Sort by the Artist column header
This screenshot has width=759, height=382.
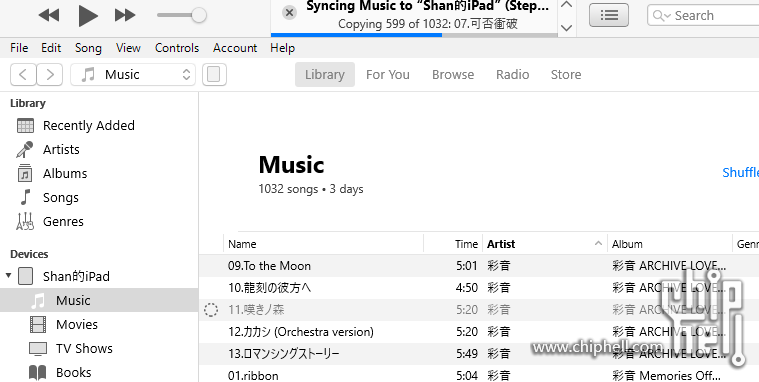pos(545,244)
